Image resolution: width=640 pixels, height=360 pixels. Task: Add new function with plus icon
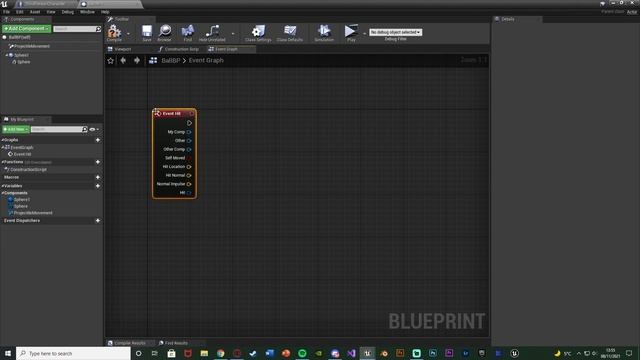coord(98,162)
